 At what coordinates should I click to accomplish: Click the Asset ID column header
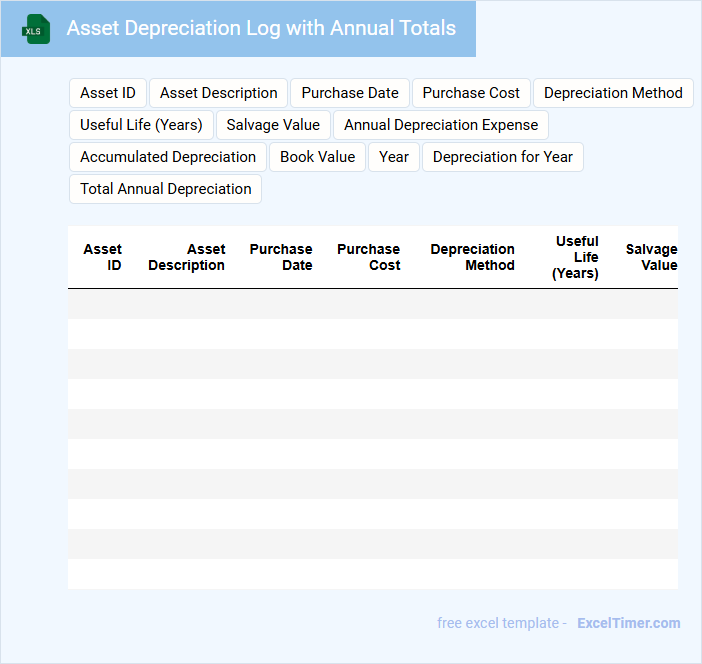click(102, 257)
